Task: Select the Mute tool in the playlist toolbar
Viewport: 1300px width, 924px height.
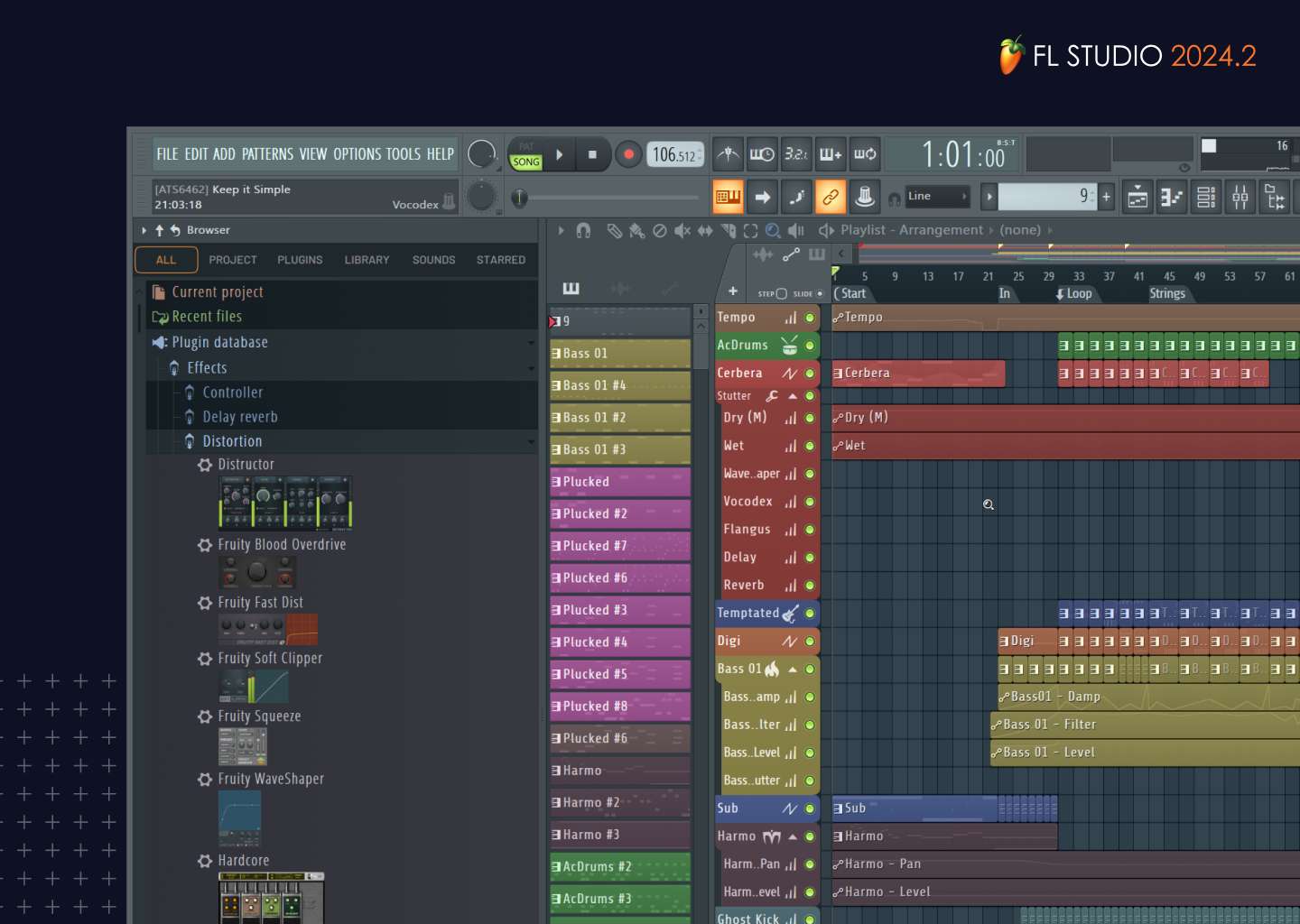Action: [x=682, y=231]
